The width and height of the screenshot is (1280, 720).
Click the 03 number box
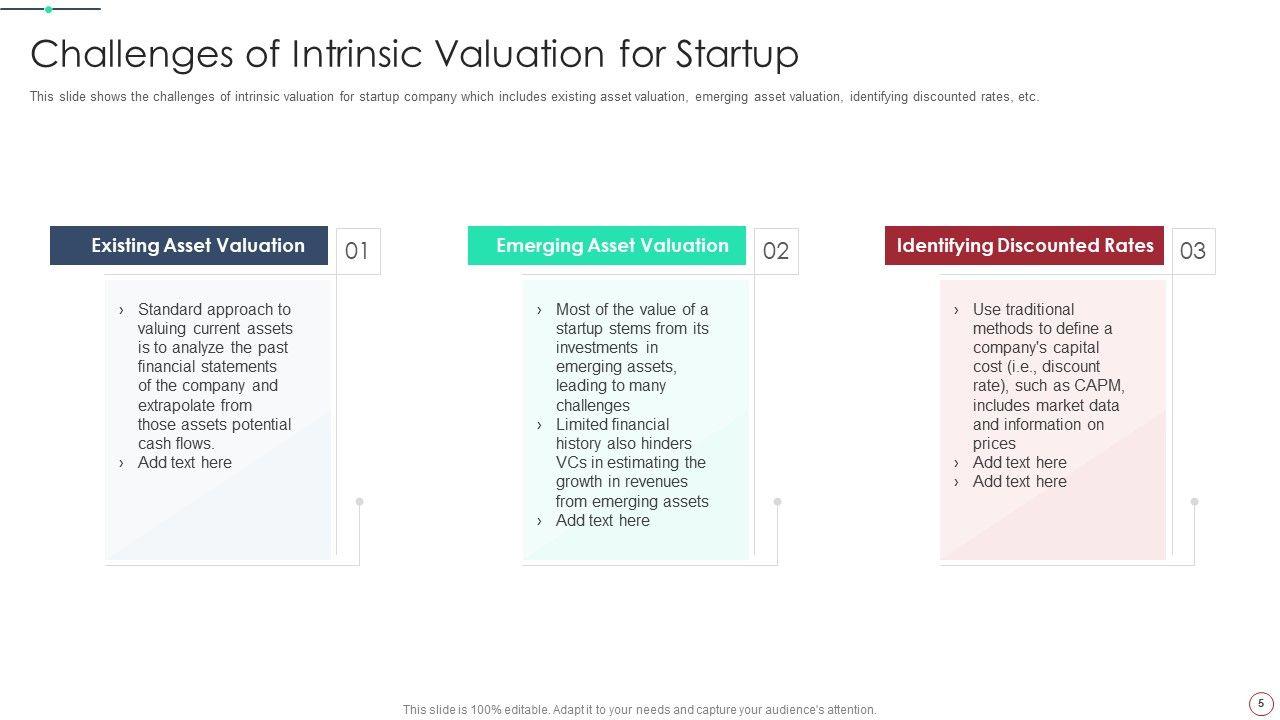coord(1193,251)
